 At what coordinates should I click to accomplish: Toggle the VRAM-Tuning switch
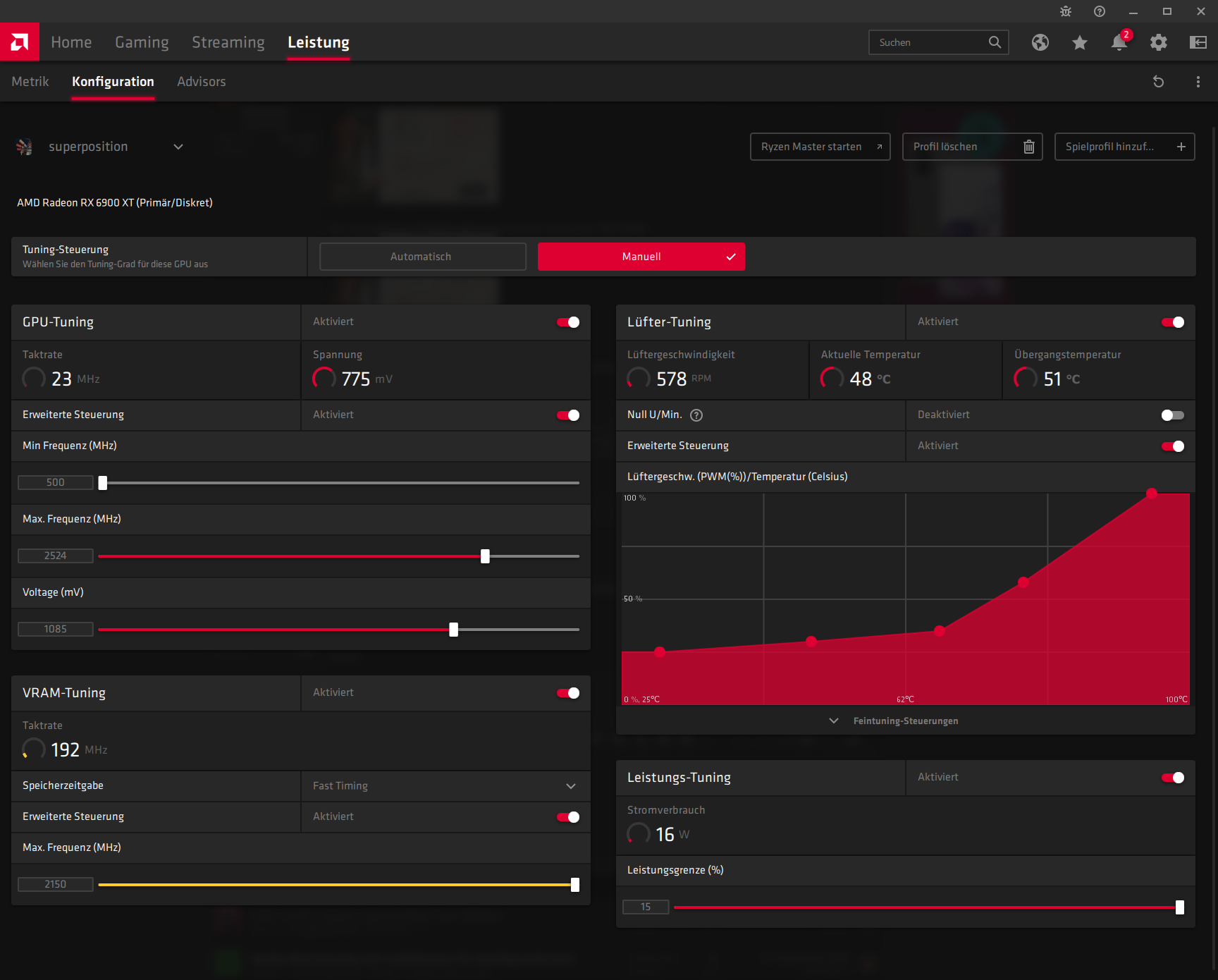pyautogui.click(x=568, y=693)
